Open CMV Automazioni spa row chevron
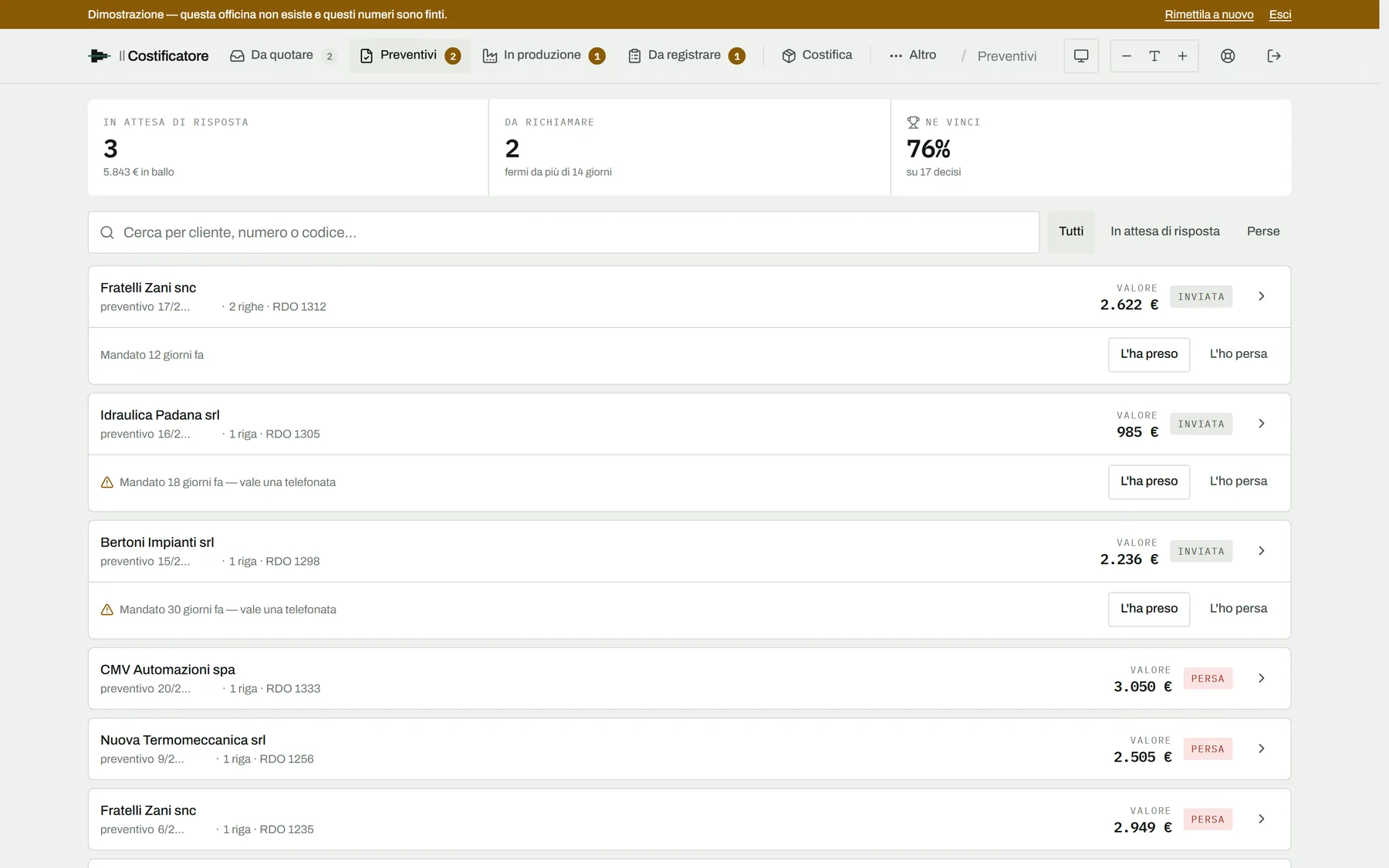This screenshot has width=1389, height=868. coord(1262,678)
